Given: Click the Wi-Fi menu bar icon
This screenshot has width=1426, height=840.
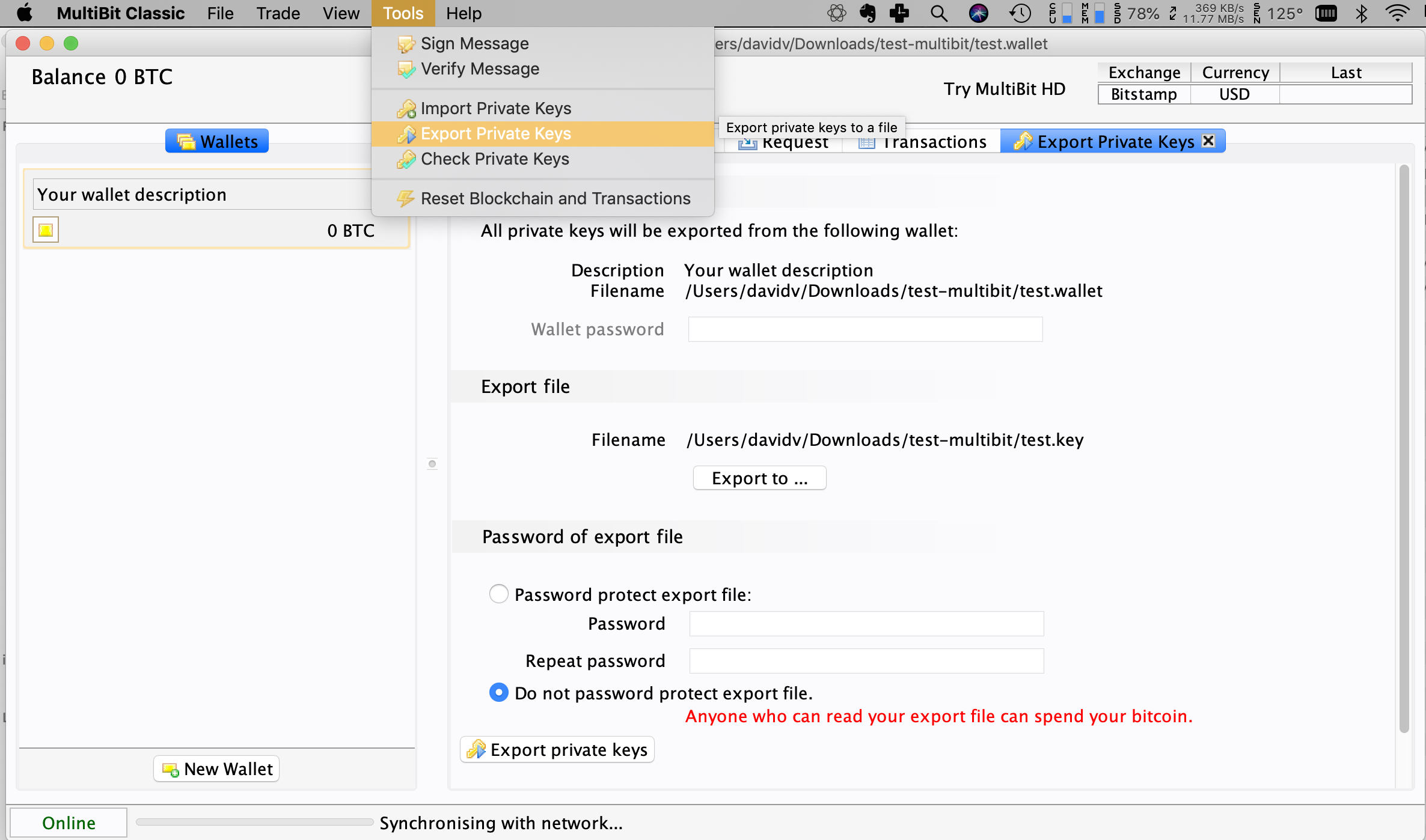Looking at the screenshot, I should pyautogui.click(x=1398, y=13).
